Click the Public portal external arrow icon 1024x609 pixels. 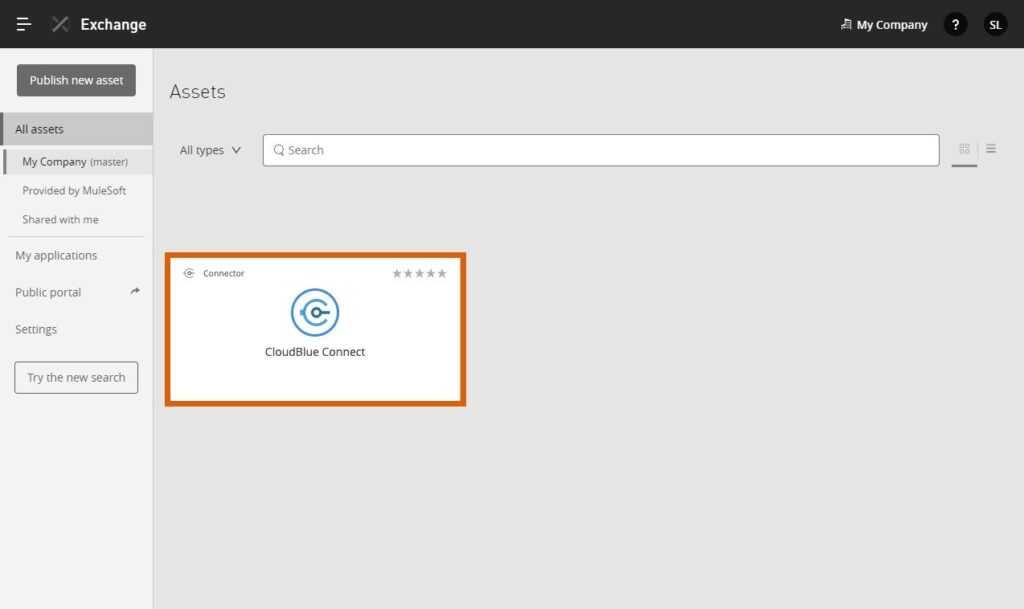(x=135, y=291)
